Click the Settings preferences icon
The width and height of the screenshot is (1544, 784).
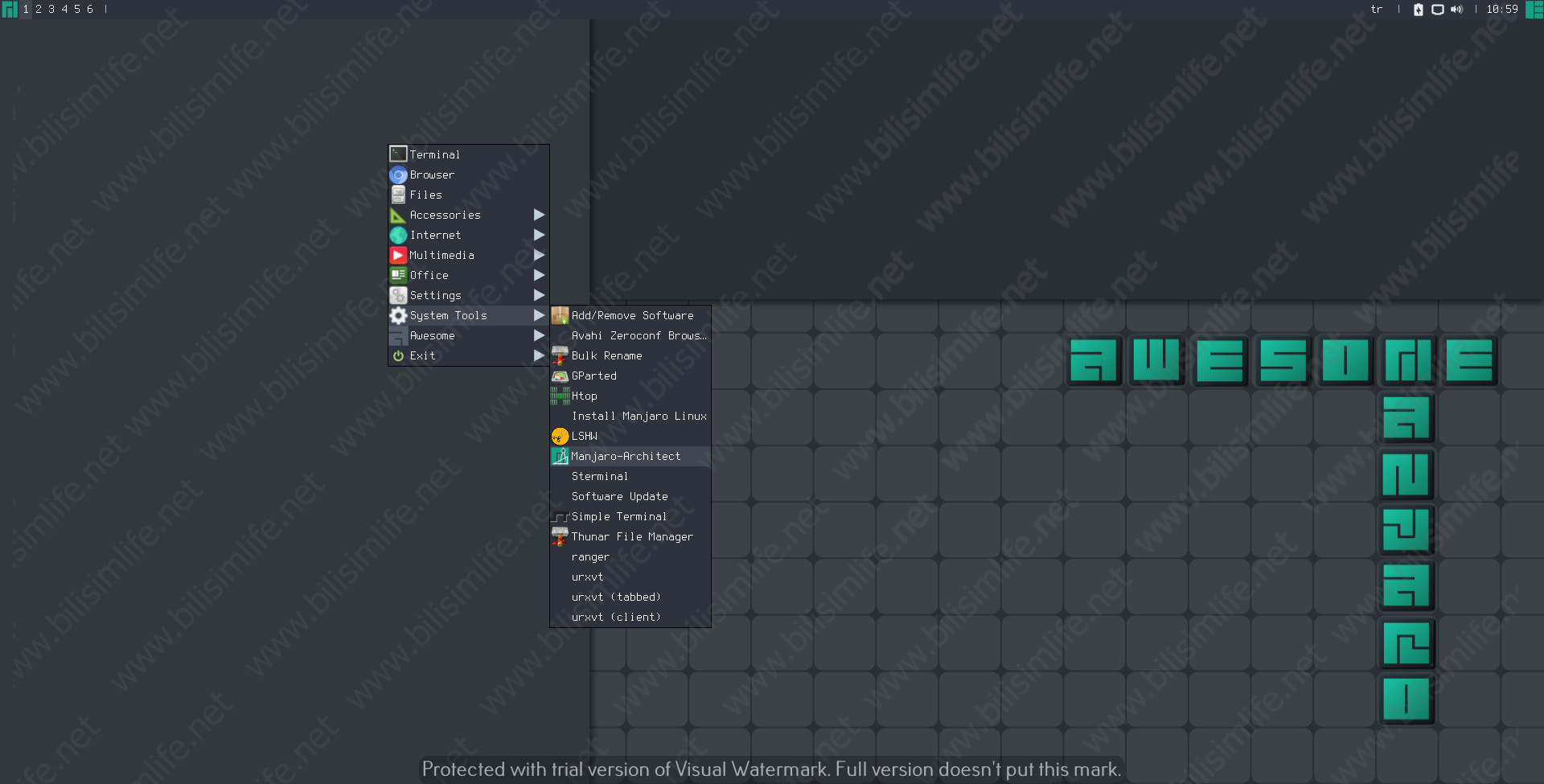tap(398, 295)
